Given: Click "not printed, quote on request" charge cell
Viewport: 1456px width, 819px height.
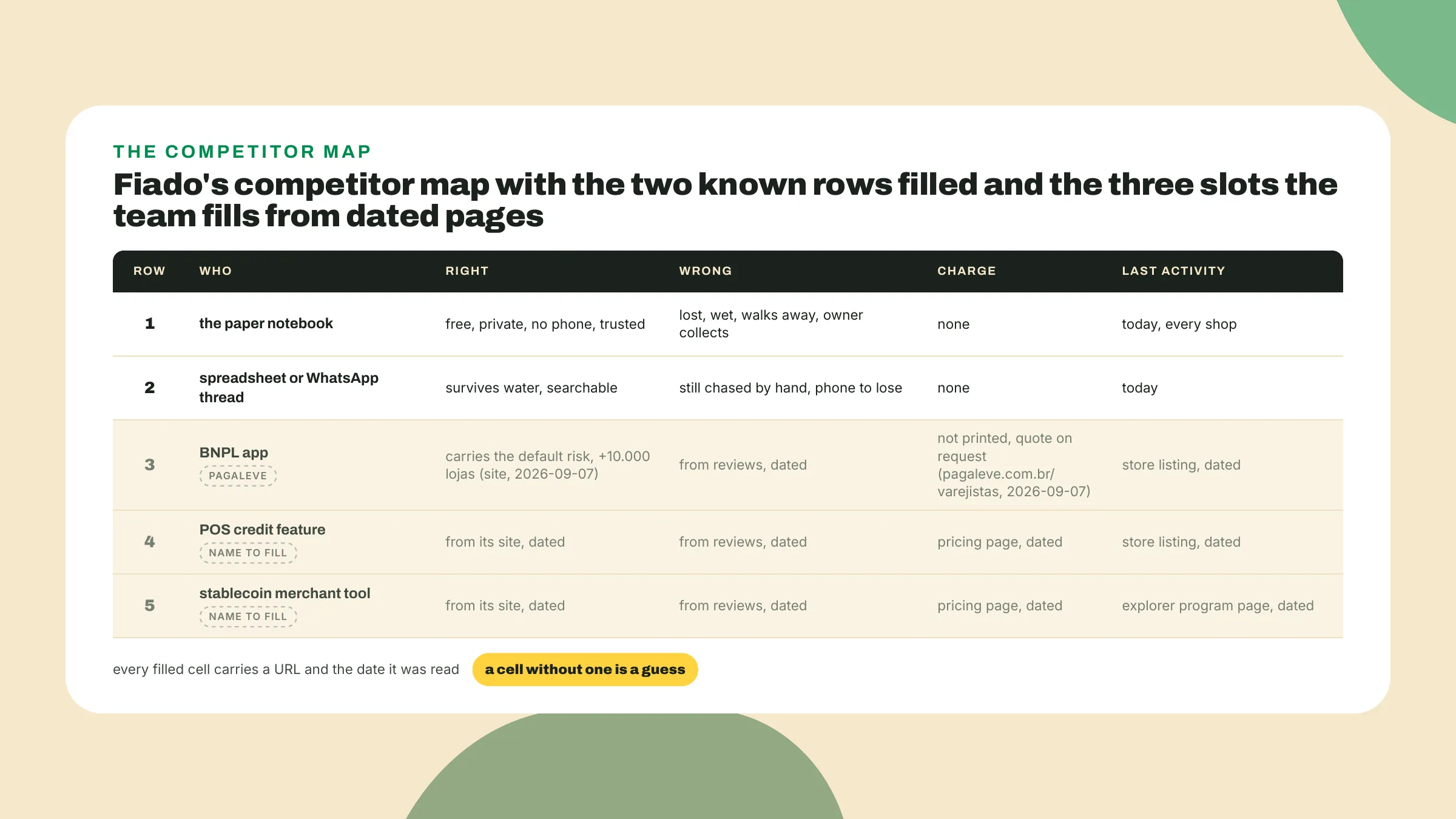Looking at the screenshot, I should (x=1014, y=465).
